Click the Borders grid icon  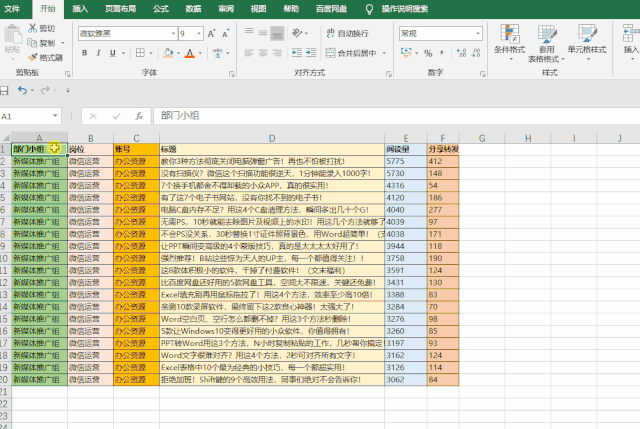(x=140, y=53)
